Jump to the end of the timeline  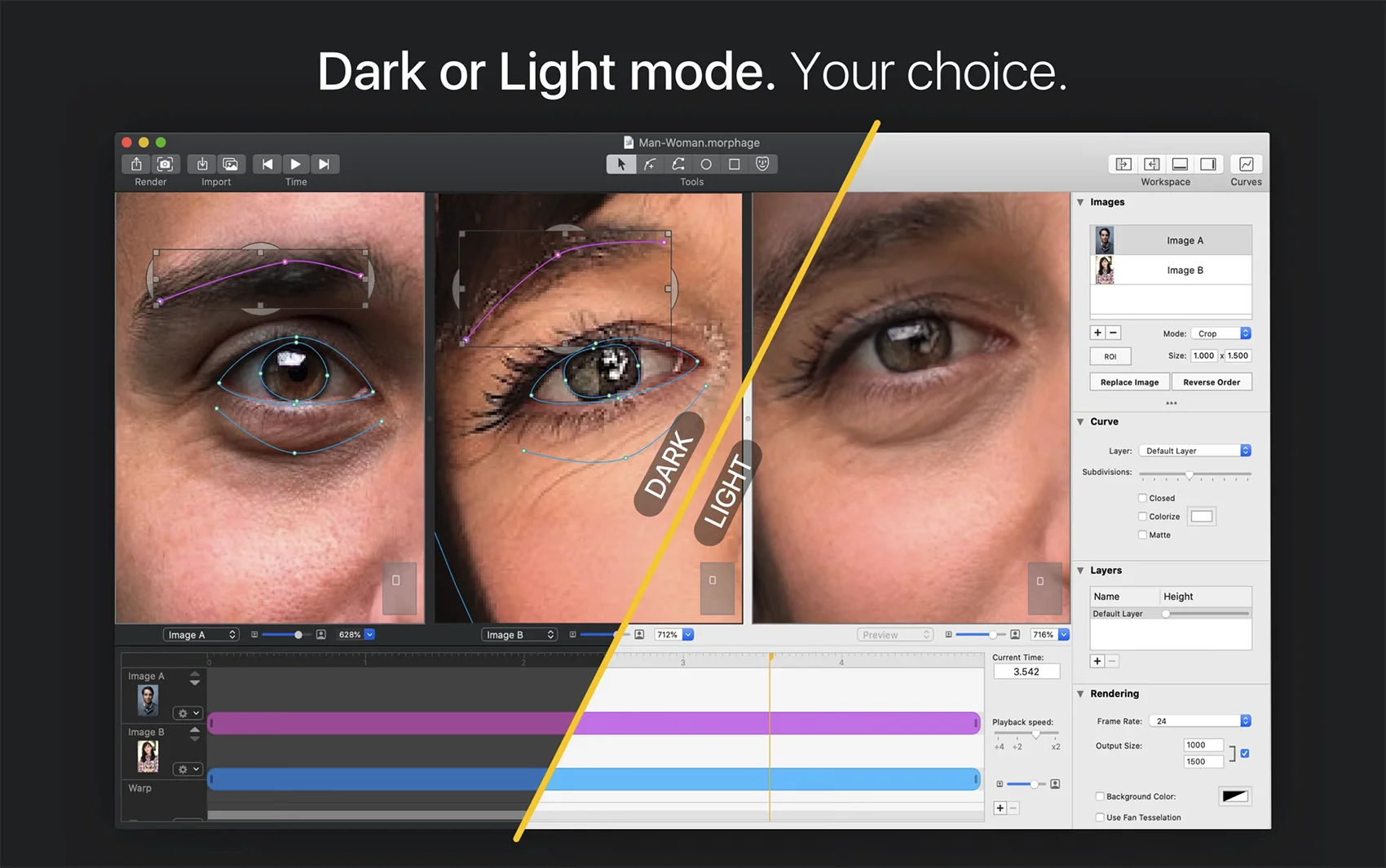pyautogui.click(x=324, y=164)
